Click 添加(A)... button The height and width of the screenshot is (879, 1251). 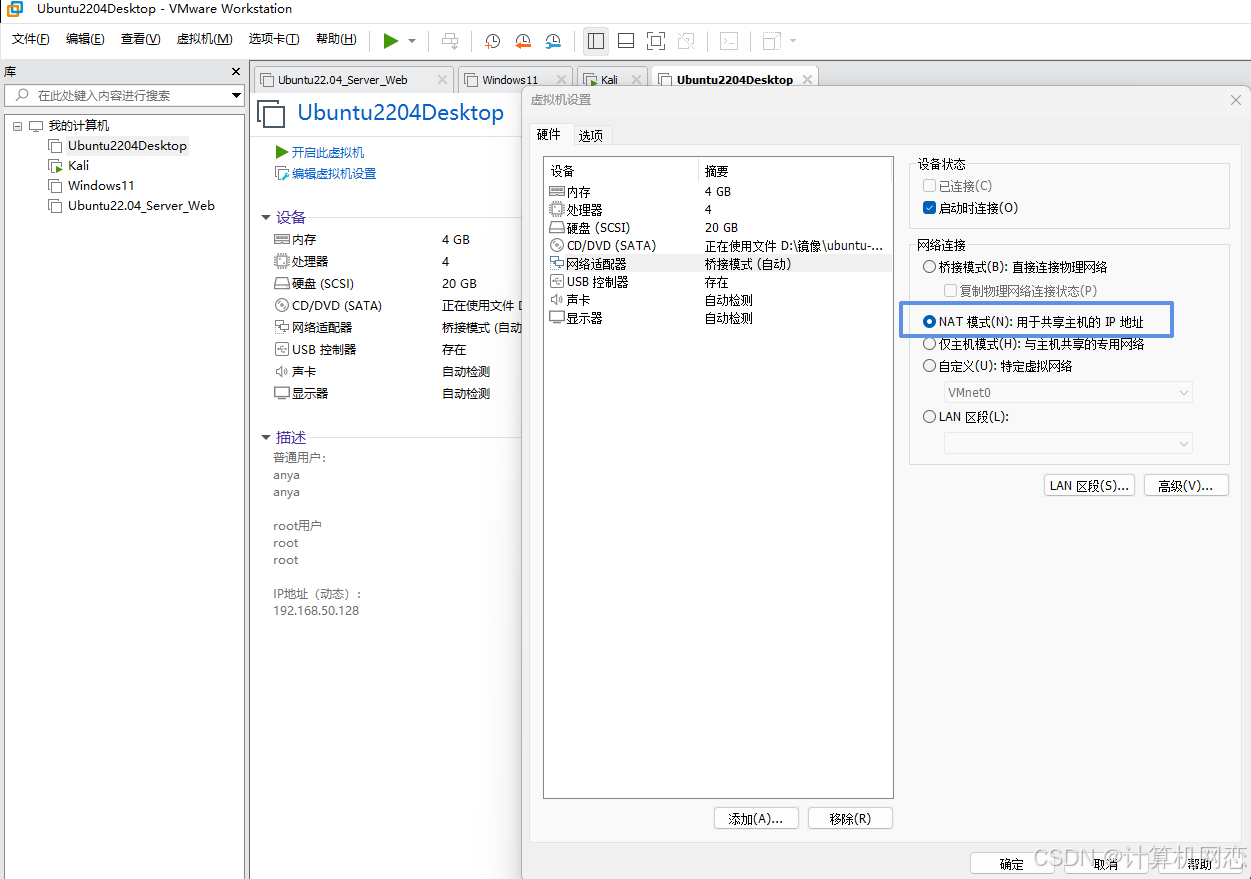click(756, 818)
